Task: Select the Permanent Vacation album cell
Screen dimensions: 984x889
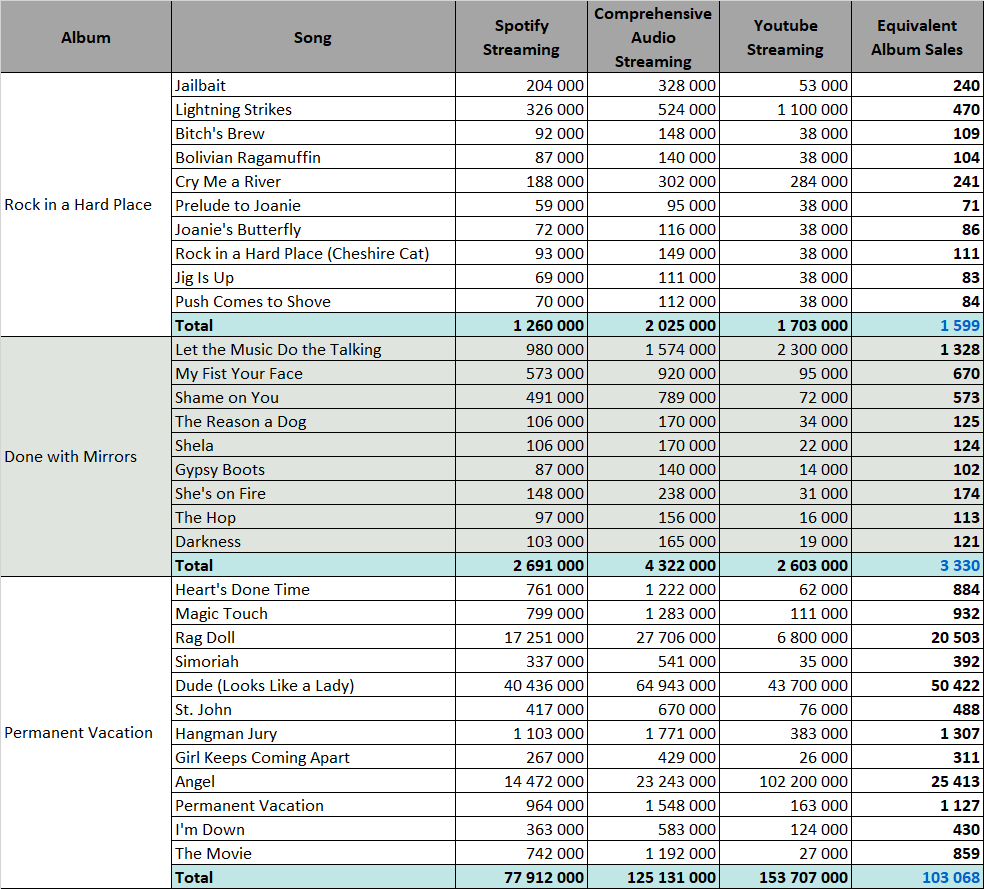Action: 86,732
